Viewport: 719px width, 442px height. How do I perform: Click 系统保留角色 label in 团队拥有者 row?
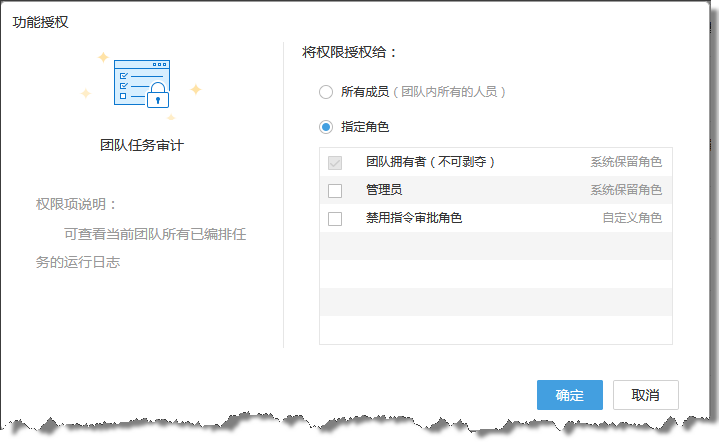point(625,162)
